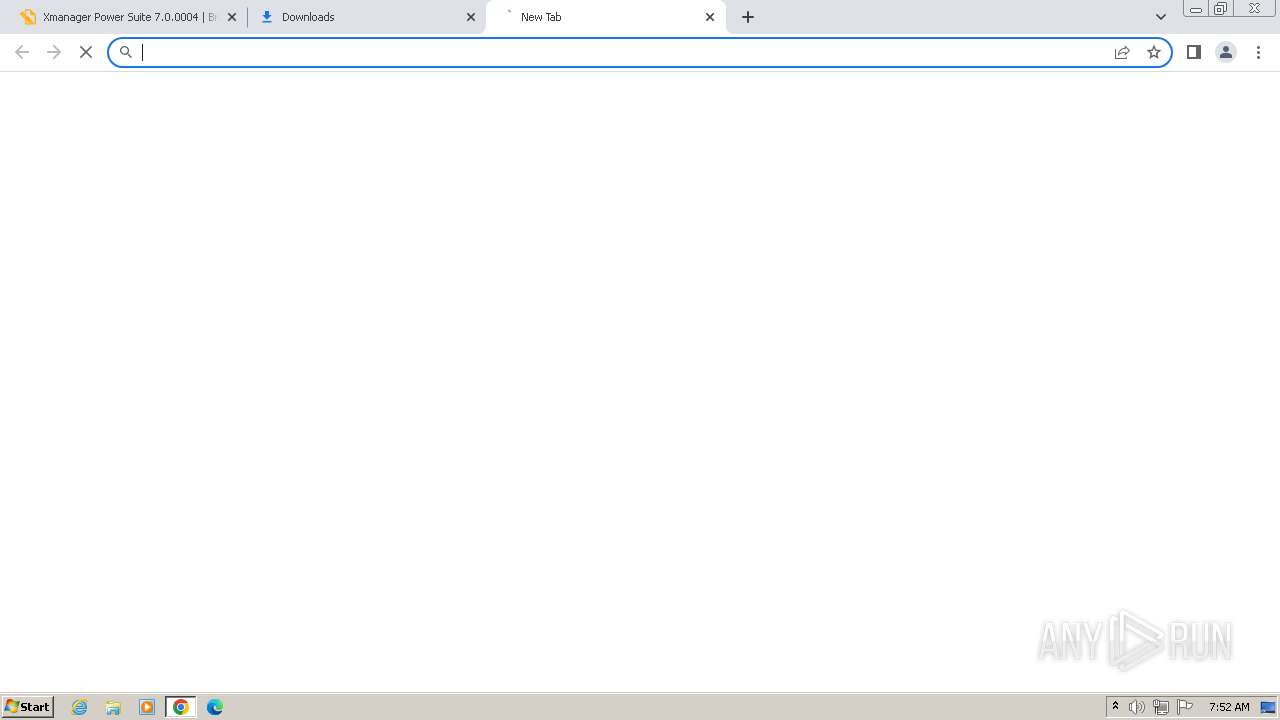Image resolution: width=1280 pixels, height=720 pixels.
Task: Close the New Tab tab
Action: click(x=710, y=17)
